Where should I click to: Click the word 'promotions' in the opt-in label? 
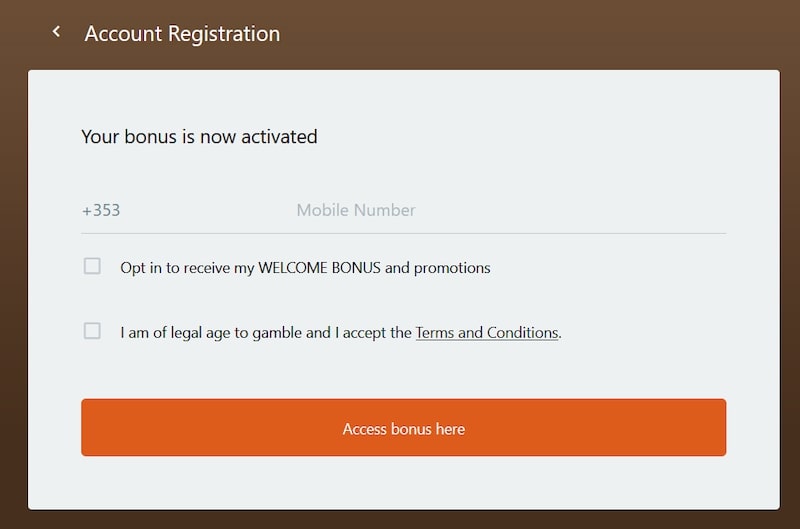452,268
